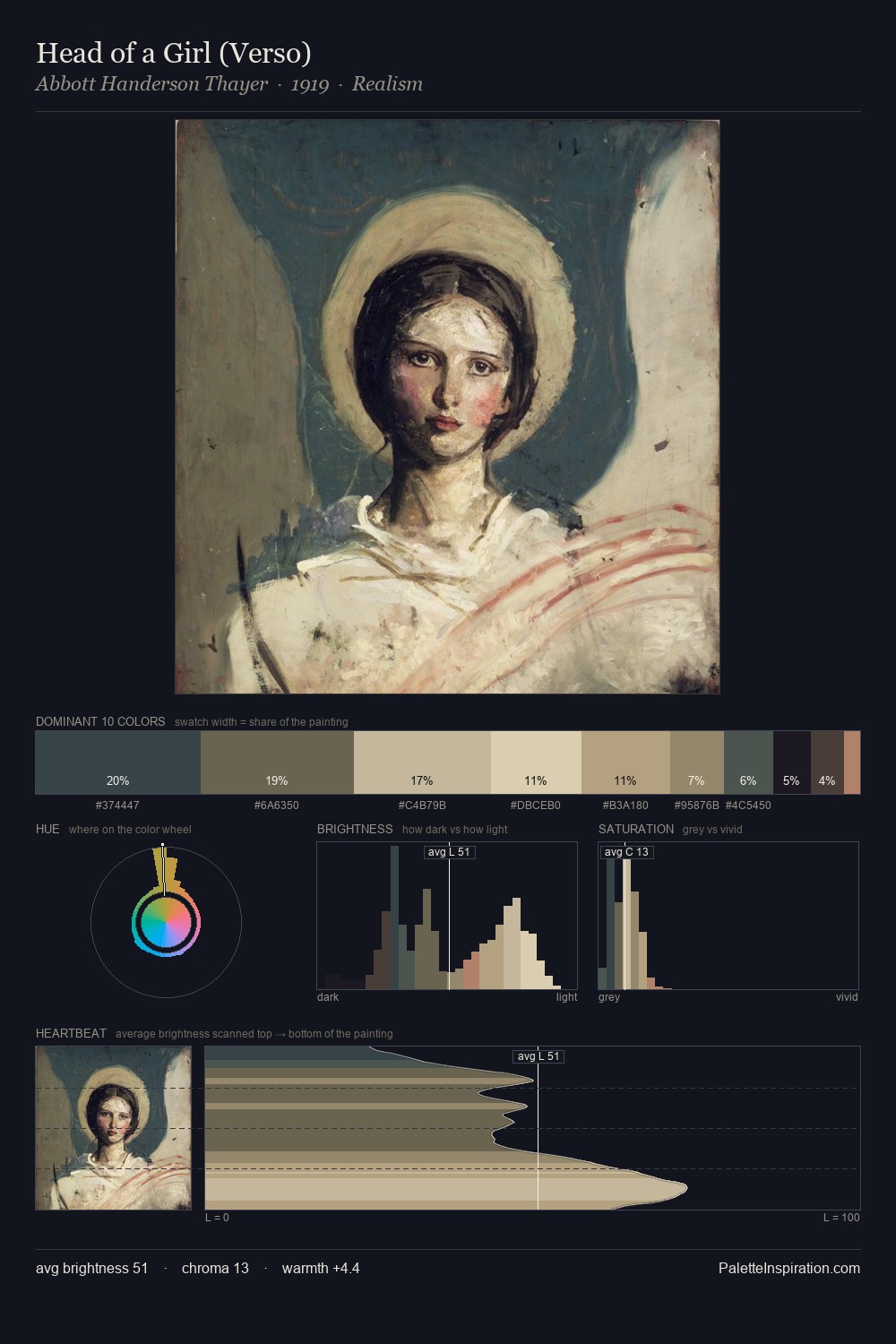Click 'grey vs vivid' caption

[712, 830]
